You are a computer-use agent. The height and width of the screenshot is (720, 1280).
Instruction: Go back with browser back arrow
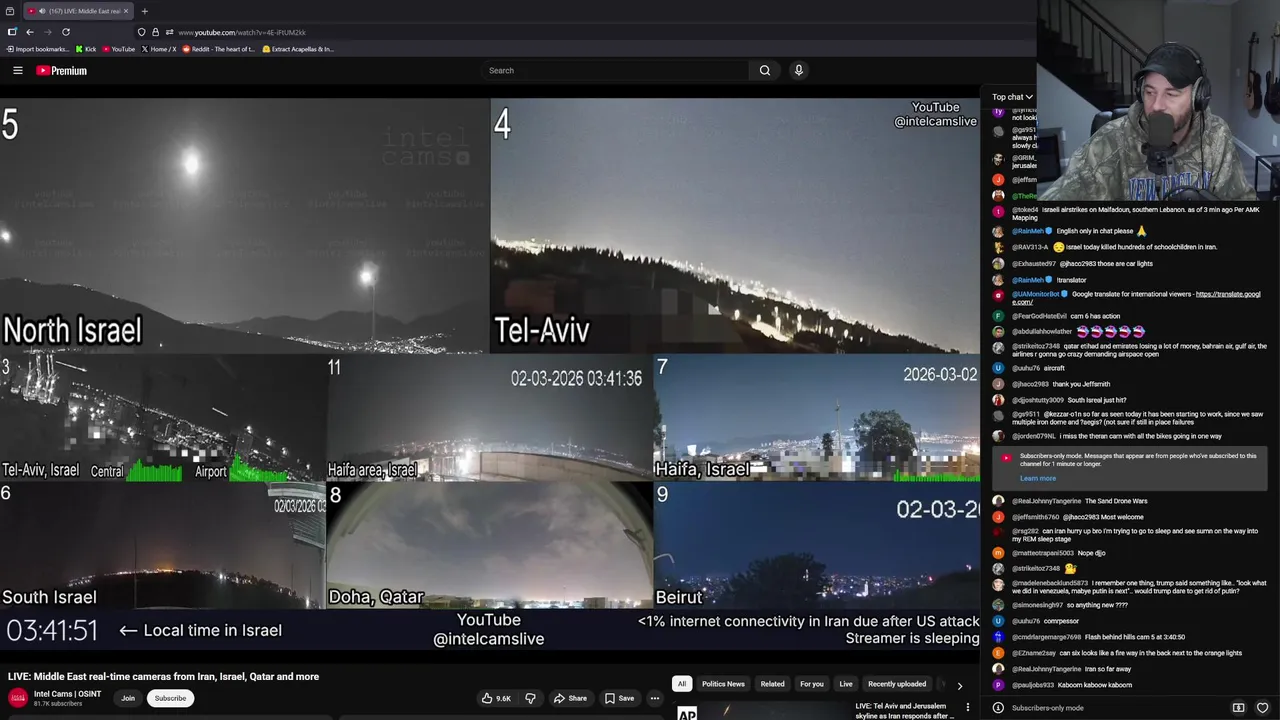[30, 32]
